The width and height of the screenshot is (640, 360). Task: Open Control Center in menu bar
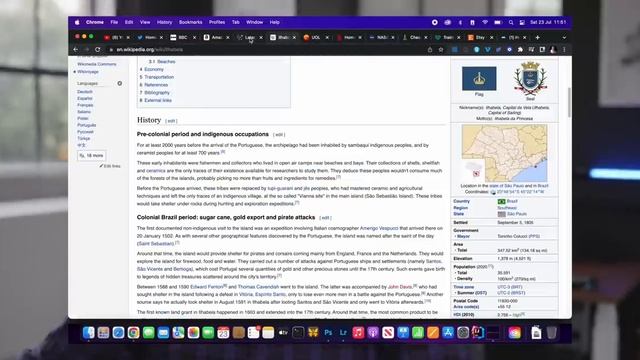[x=522, y=22]
